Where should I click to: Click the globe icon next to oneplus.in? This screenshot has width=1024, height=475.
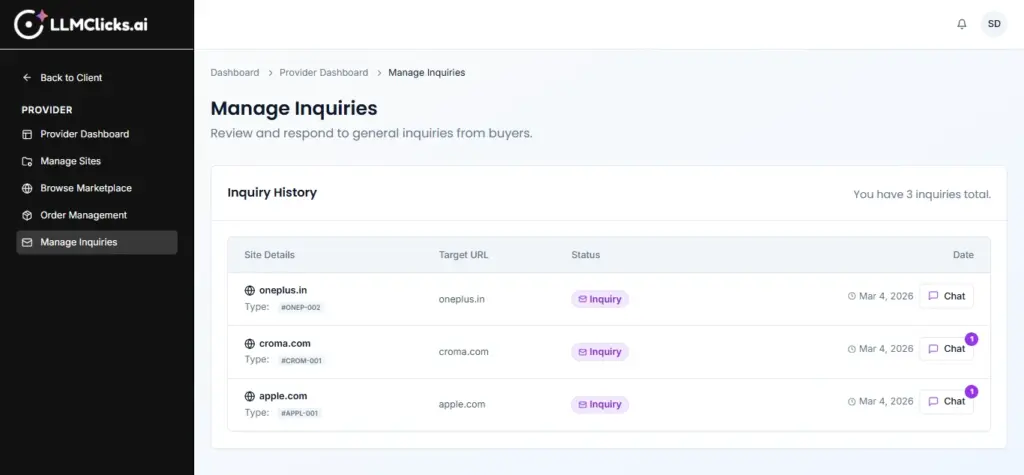click(250, 290)
